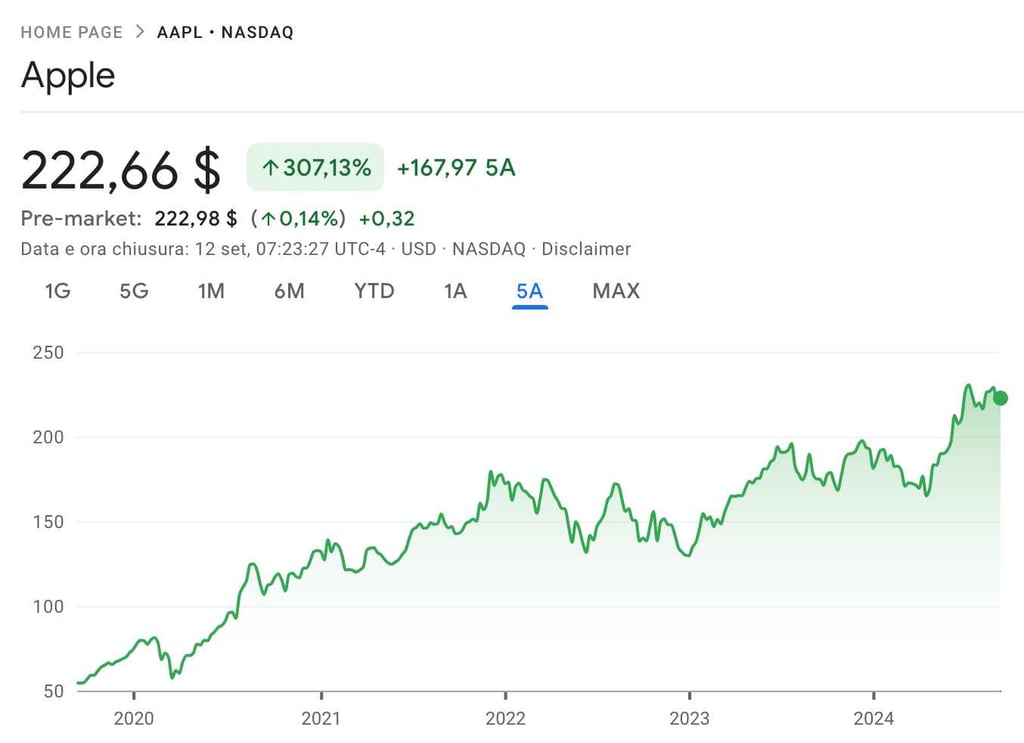Click the up arrow in the 307,13% badge
This screenshot has width=1024, height=743.
270,168
